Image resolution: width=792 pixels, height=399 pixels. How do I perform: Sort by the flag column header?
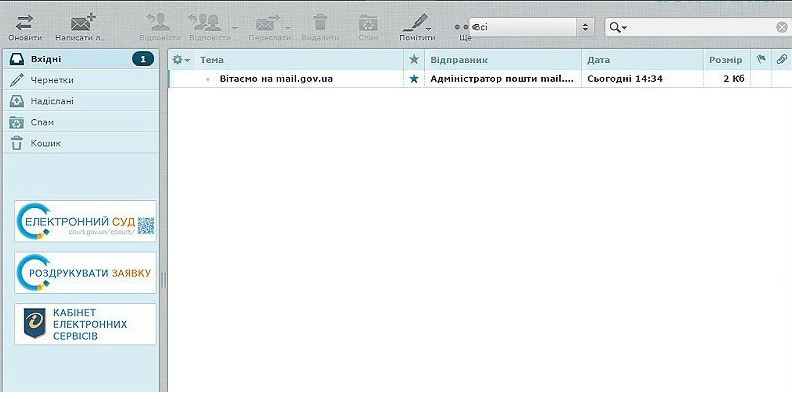click(761, 60)
